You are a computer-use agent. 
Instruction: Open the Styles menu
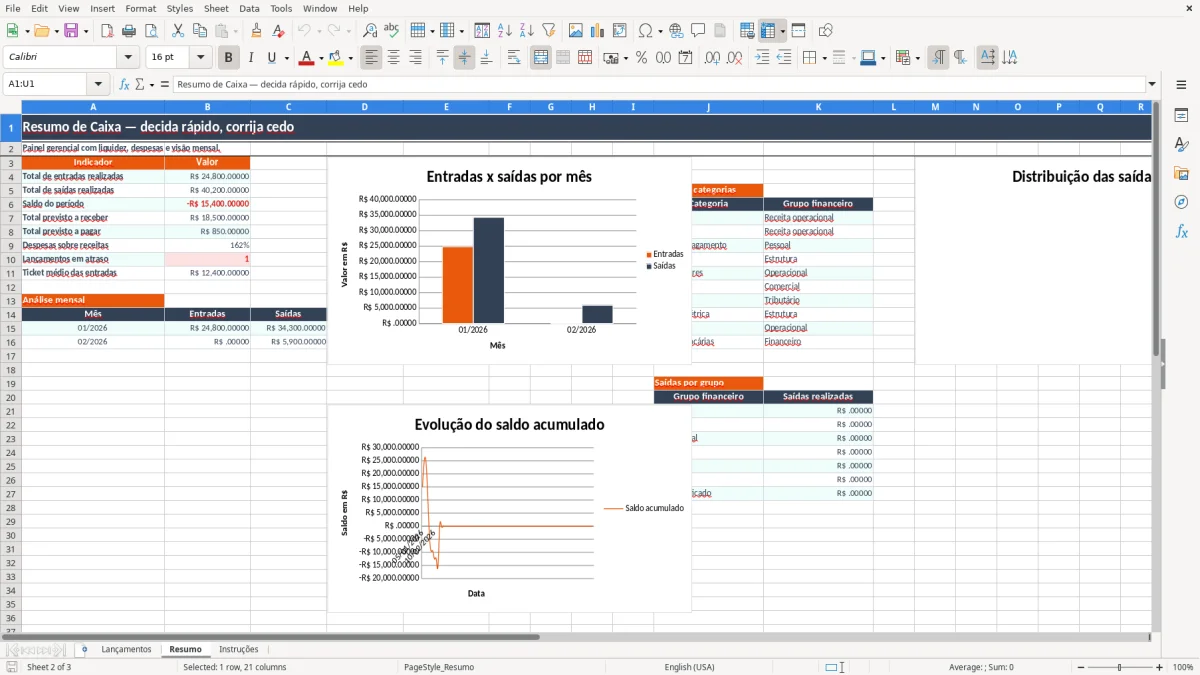180,8
